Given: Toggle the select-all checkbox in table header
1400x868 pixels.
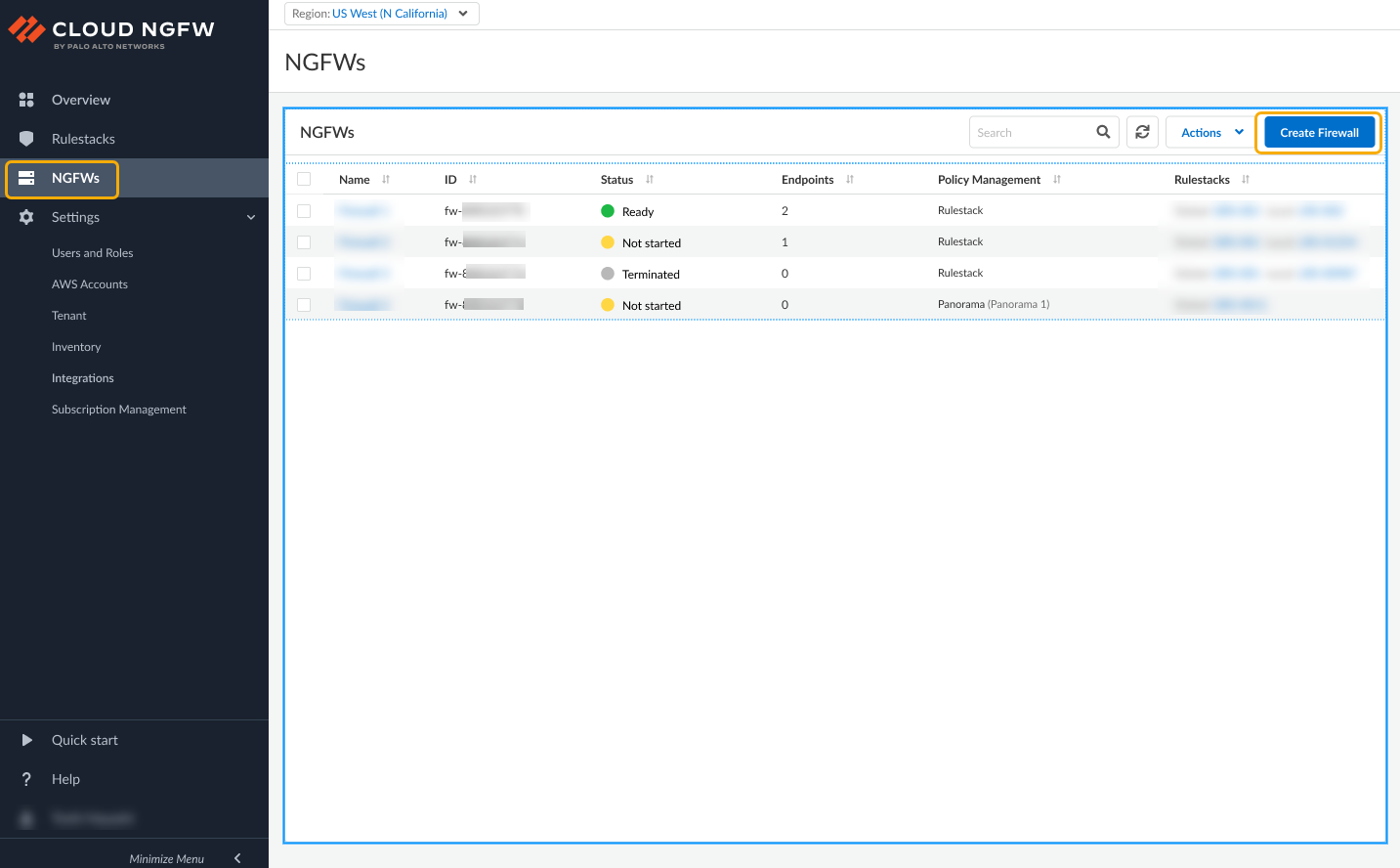Looking at the screenshot, I should click(304, 179).
